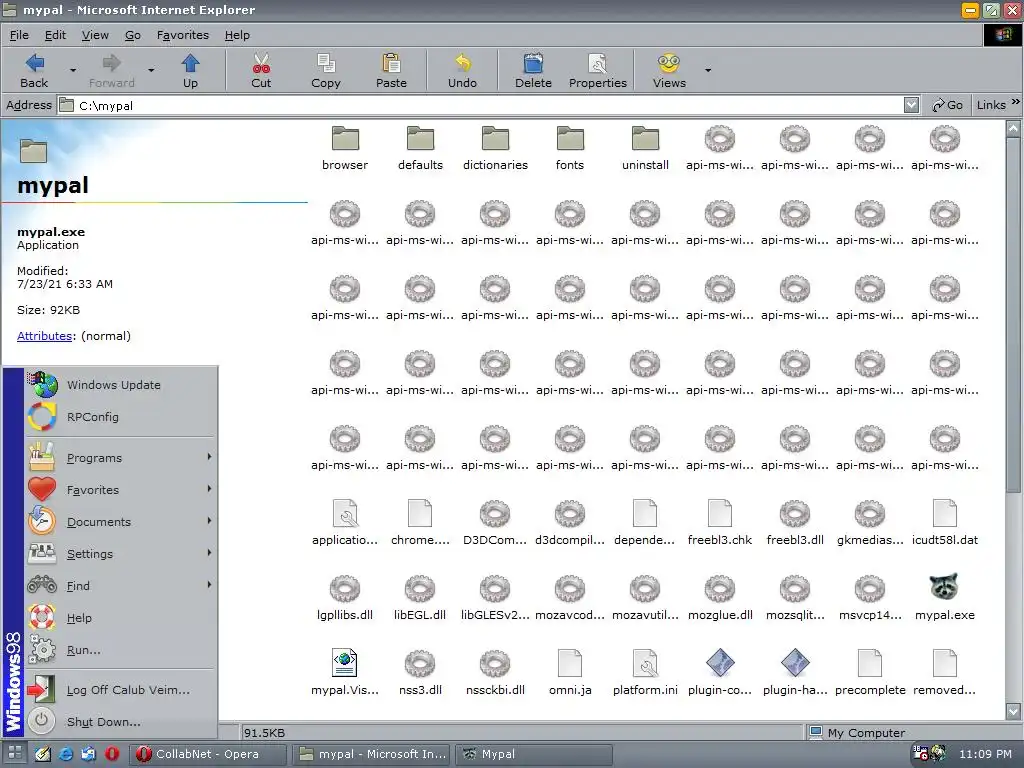This screenshot has width=1024, height=768.
Task: Open the File menu
Action: [x=19, y=35]
